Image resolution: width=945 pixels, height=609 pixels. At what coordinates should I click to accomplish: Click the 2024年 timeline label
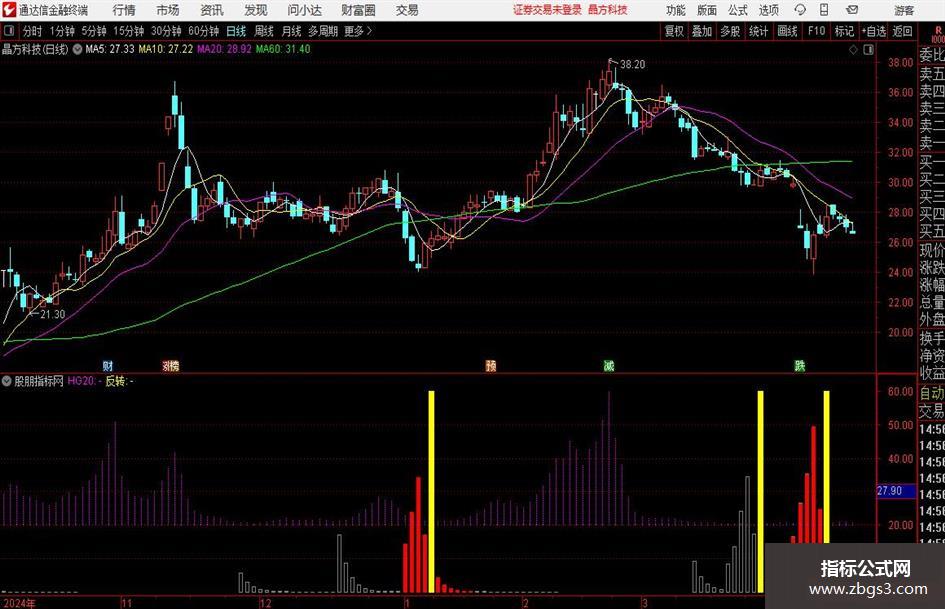pos(19,603)
